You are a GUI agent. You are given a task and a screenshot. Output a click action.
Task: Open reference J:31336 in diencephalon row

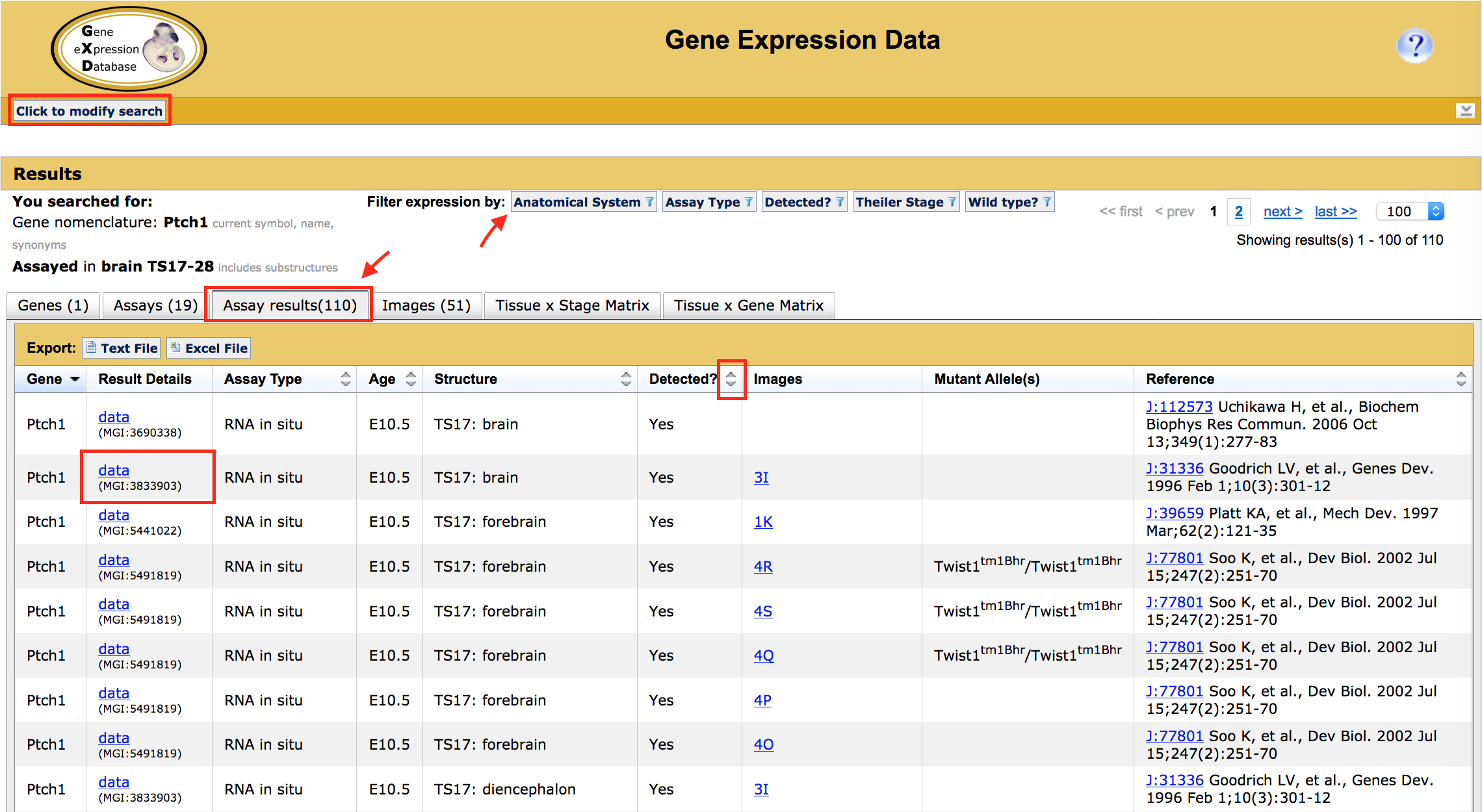[x=1175, y=780]
